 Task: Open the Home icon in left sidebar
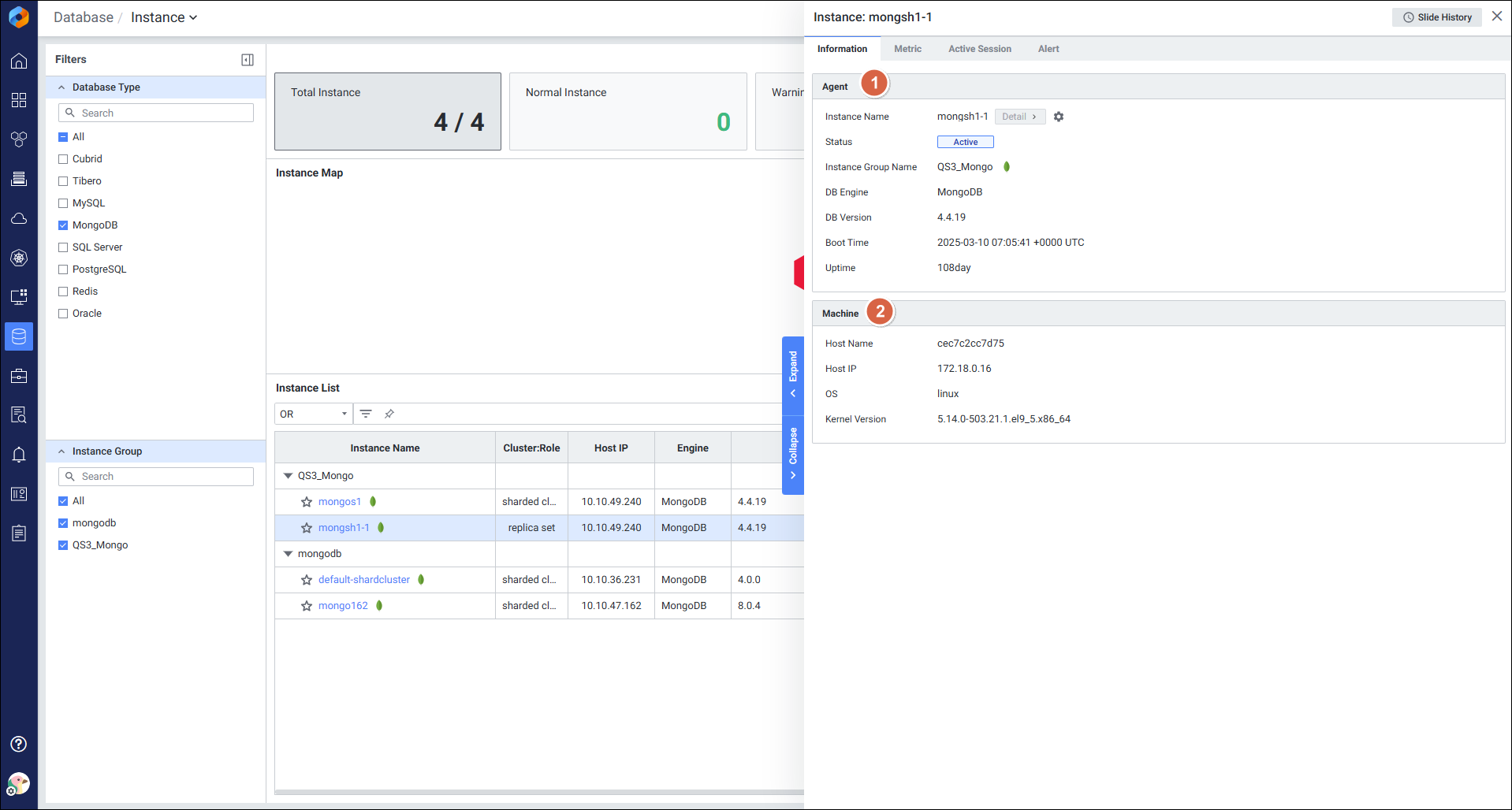click(x=19, y=61)
